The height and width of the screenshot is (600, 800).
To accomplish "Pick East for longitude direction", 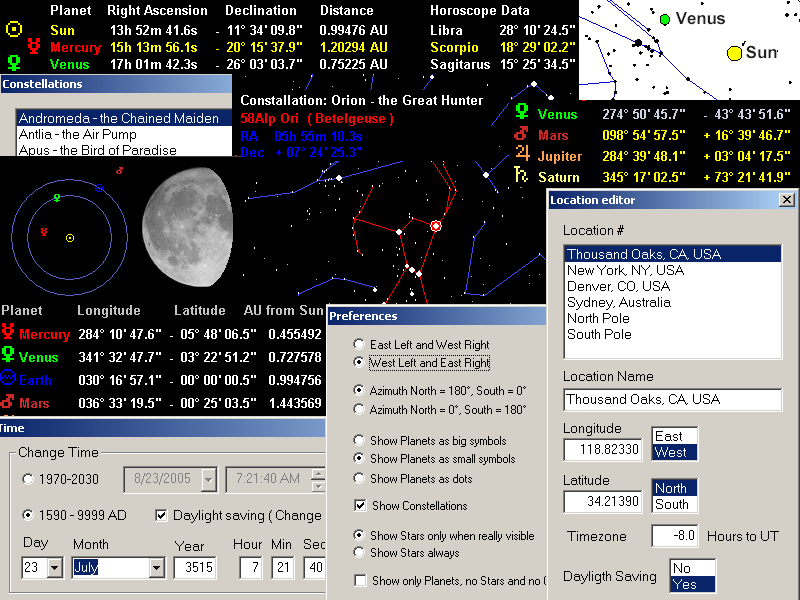I will 674,436.
